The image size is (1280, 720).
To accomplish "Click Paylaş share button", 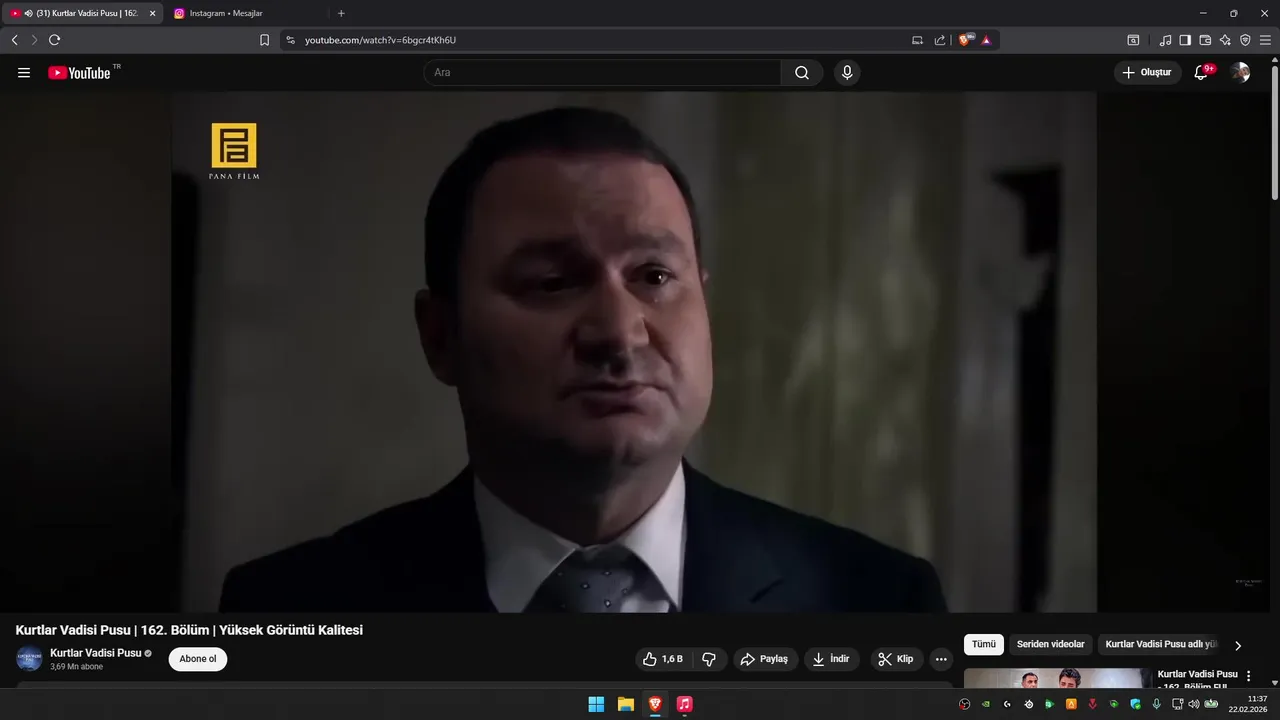I will (765, 659).
